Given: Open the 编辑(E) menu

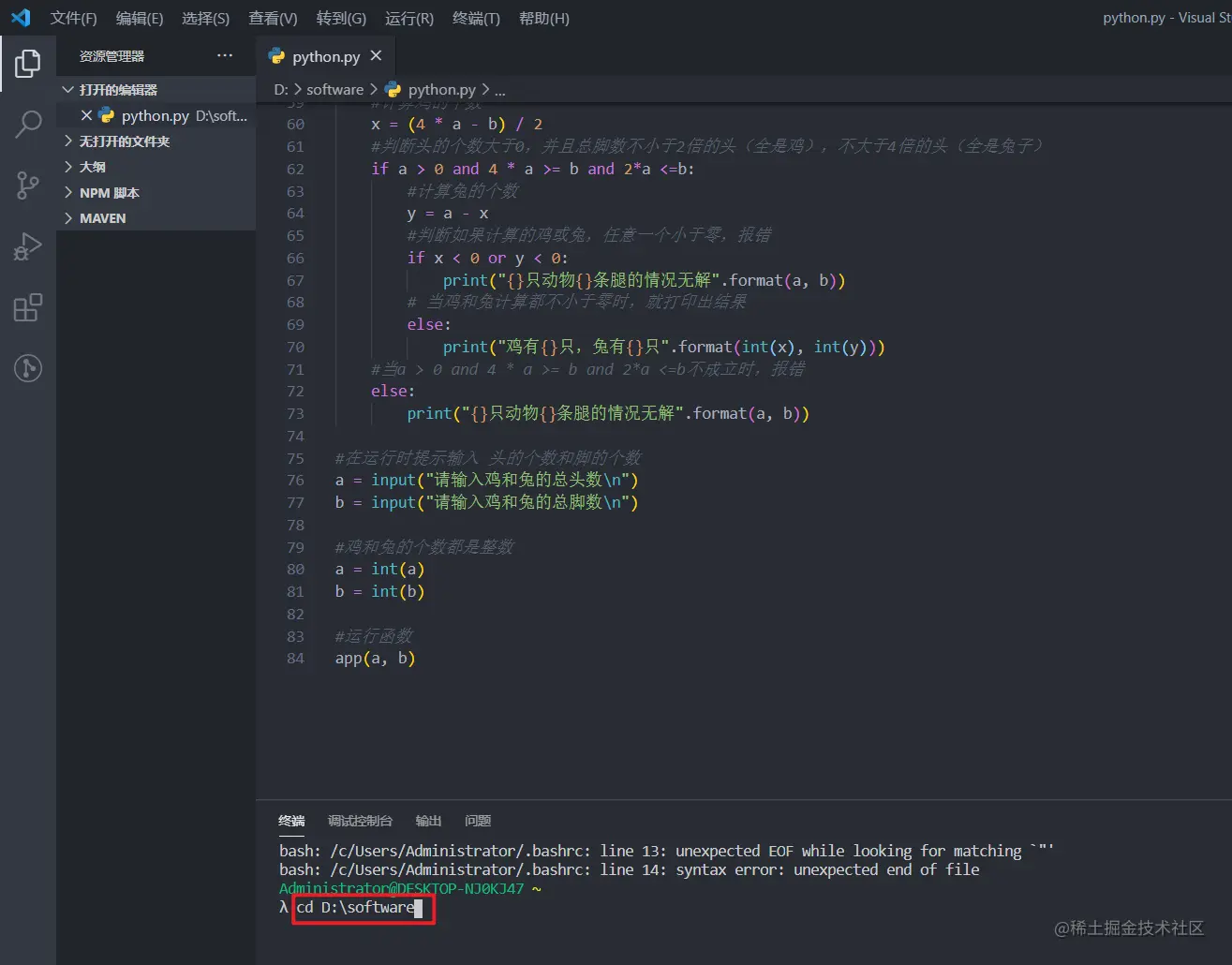Looking at the screenshot, I should pyautogui.click(x=140, y=19).
